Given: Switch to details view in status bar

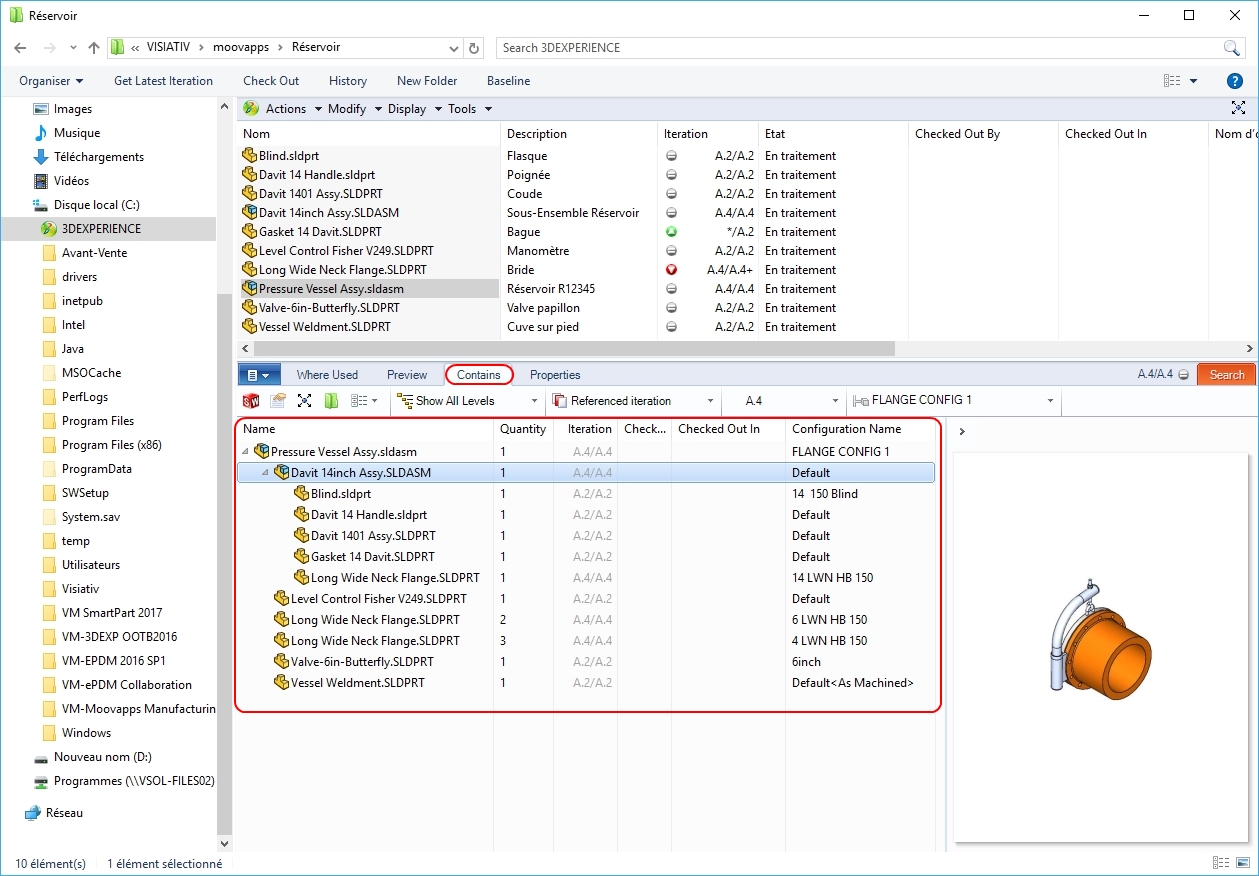Looking at the screenshot, I should point(1219,863).
